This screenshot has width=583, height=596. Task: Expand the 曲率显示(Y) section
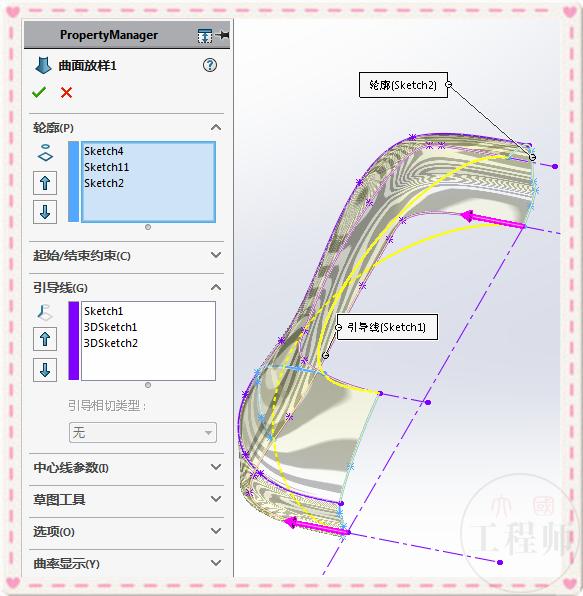(x=216, y=563)
